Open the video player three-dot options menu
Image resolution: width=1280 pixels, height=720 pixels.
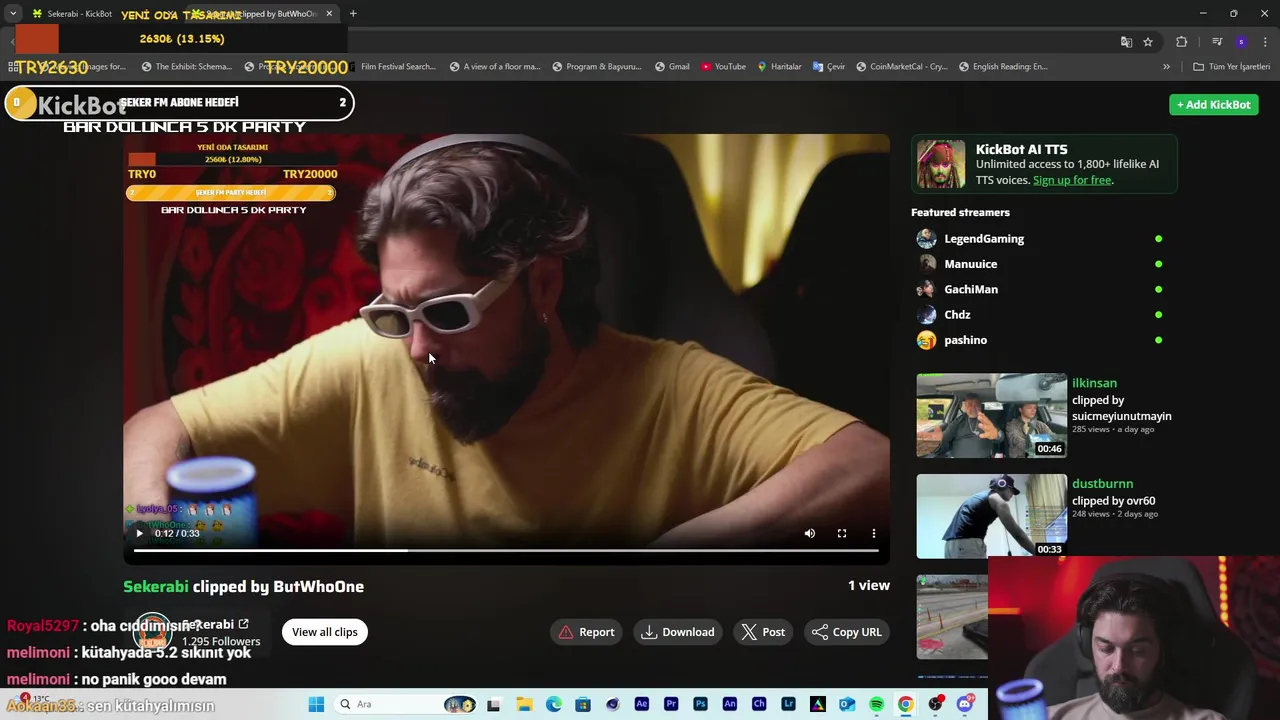pos(874,534)
